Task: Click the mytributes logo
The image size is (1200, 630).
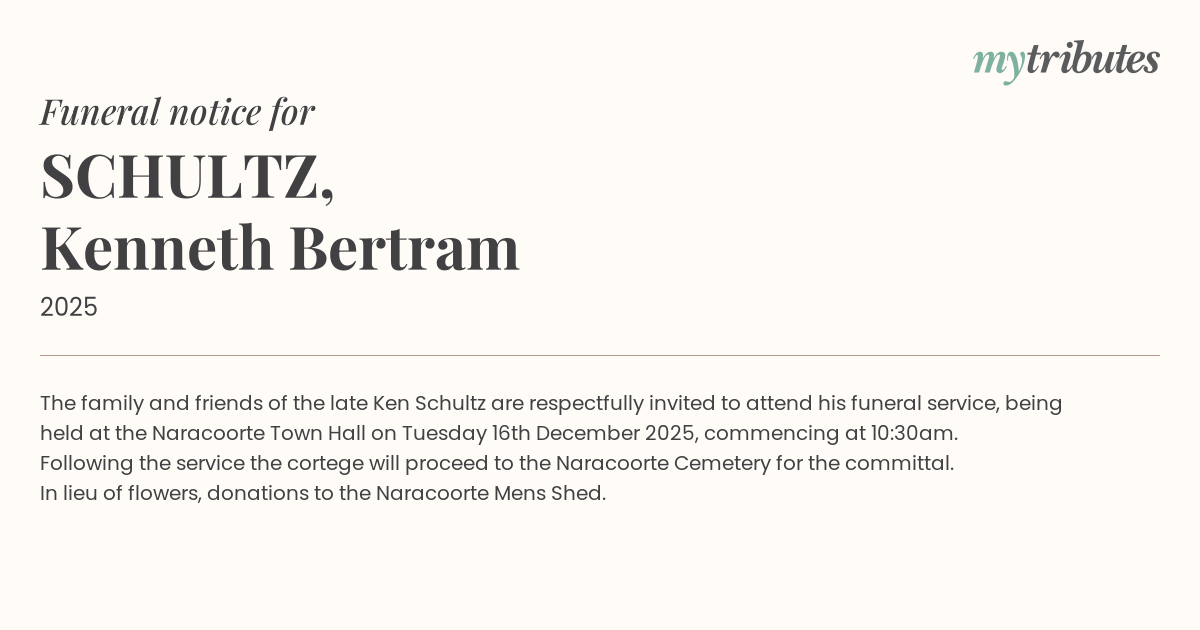Action: (1066, 60)
